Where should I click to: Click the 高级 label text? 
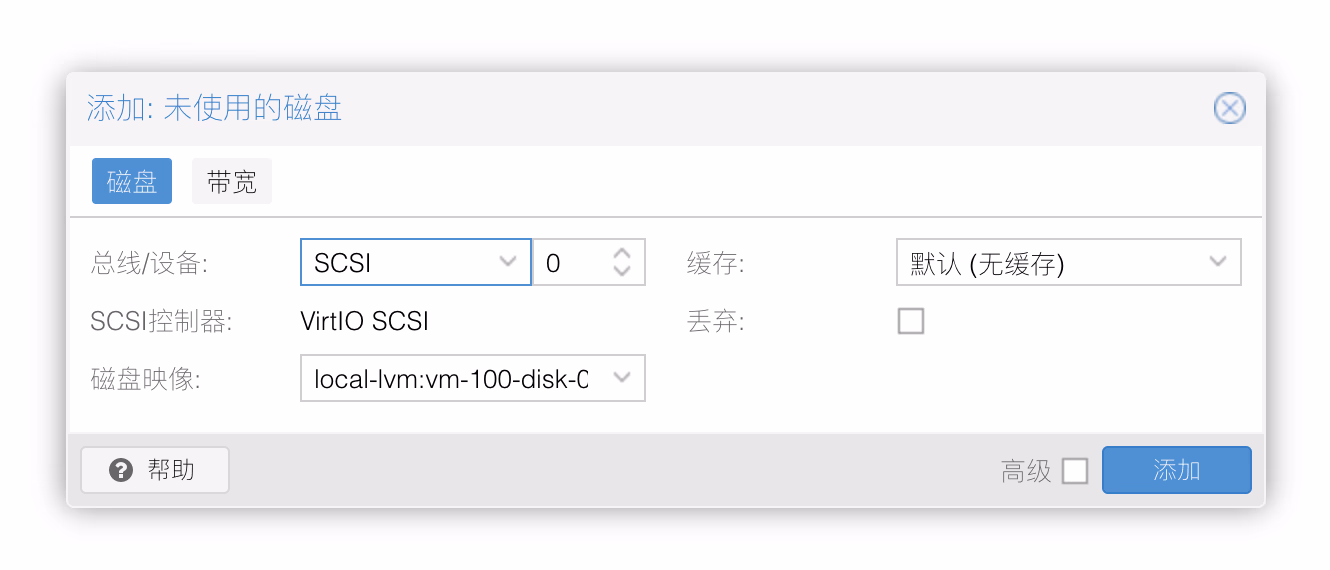point(1026,471)
